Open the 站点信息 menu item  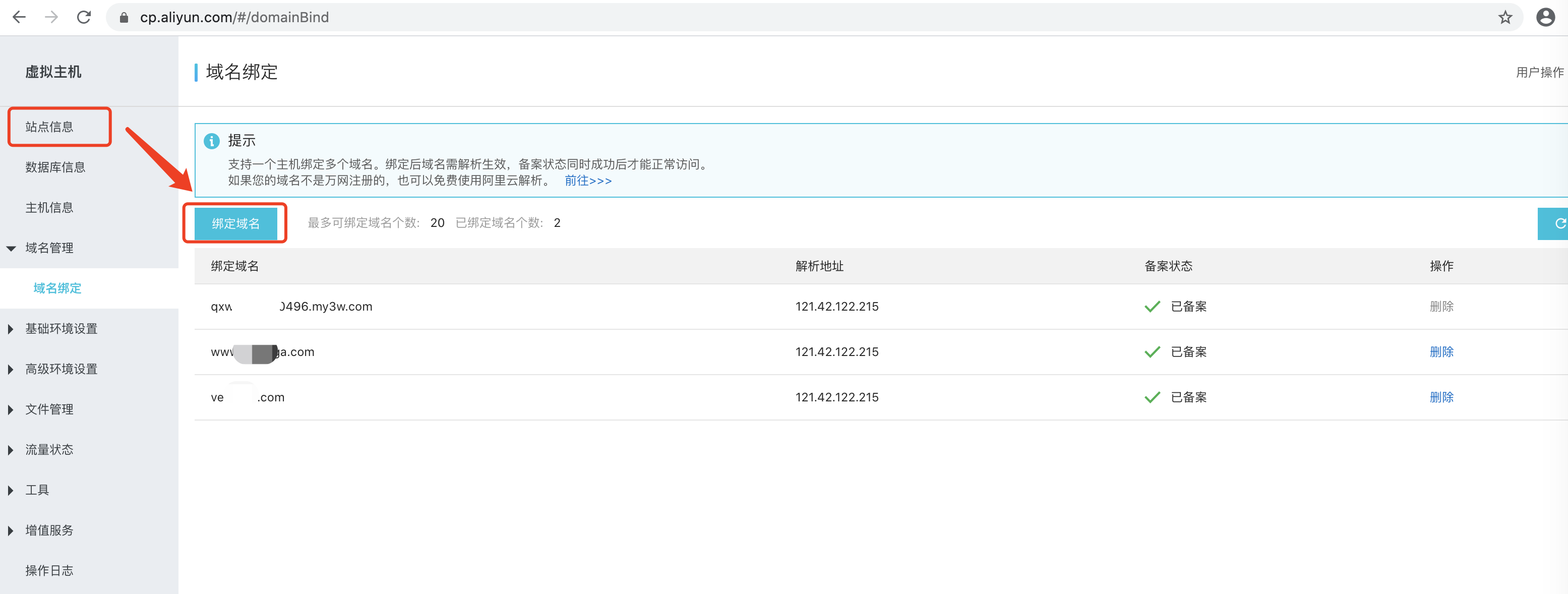[x=49, y=127]
